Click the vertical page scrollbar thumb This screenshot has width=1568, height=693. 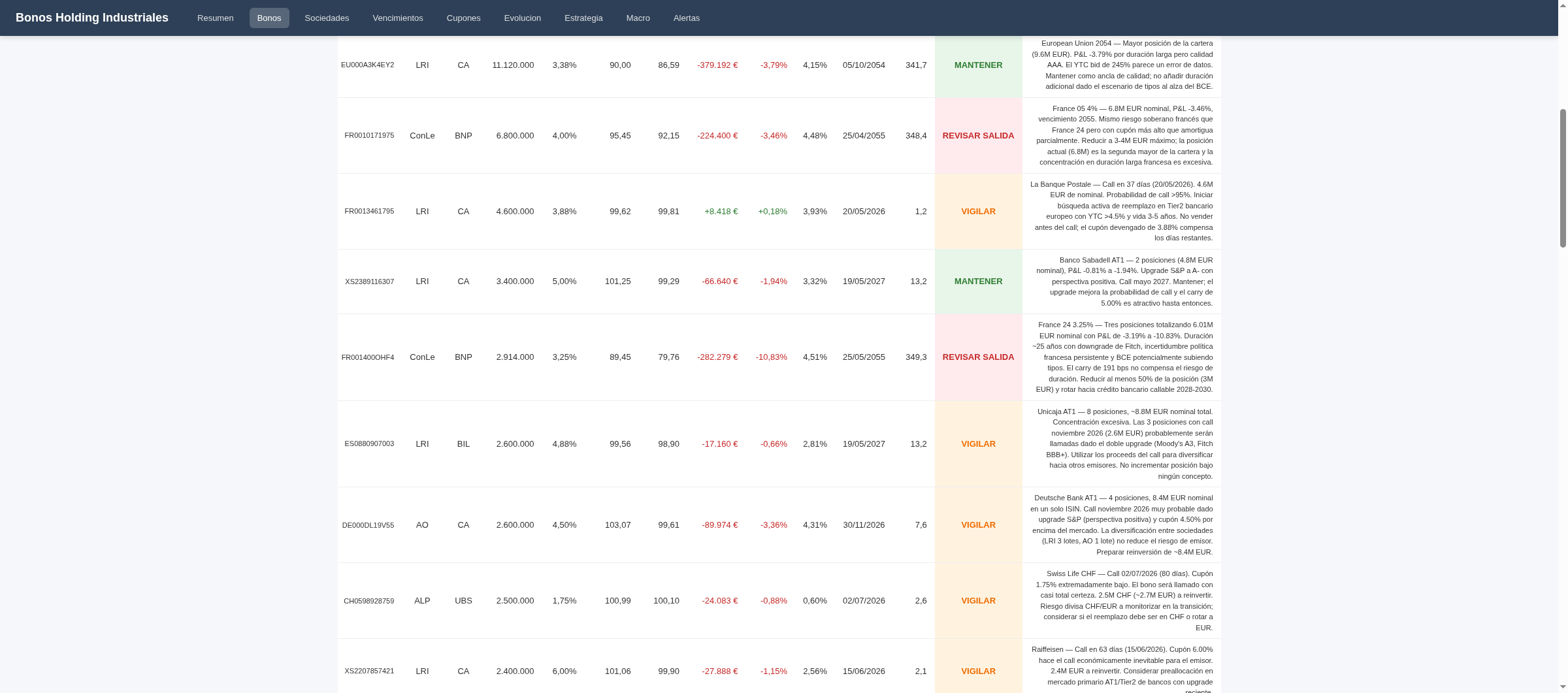tap(1563, 178)
